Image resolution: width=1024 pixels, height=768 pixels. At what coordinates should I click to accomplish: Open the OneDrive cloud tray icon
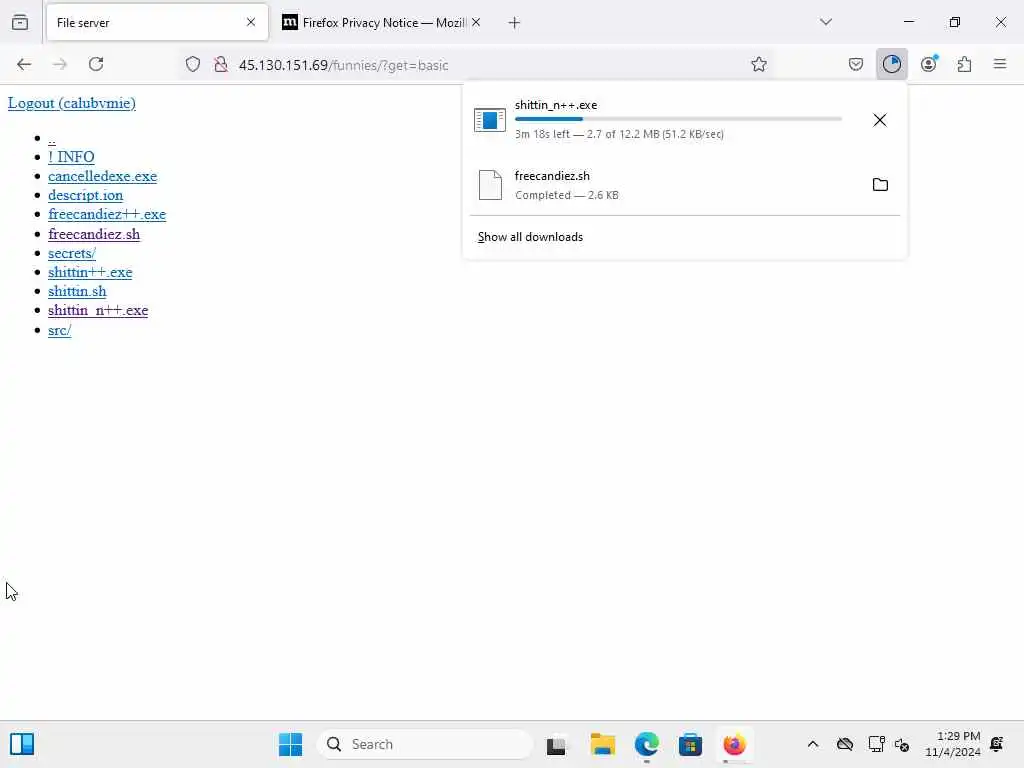tap(845, 744)
